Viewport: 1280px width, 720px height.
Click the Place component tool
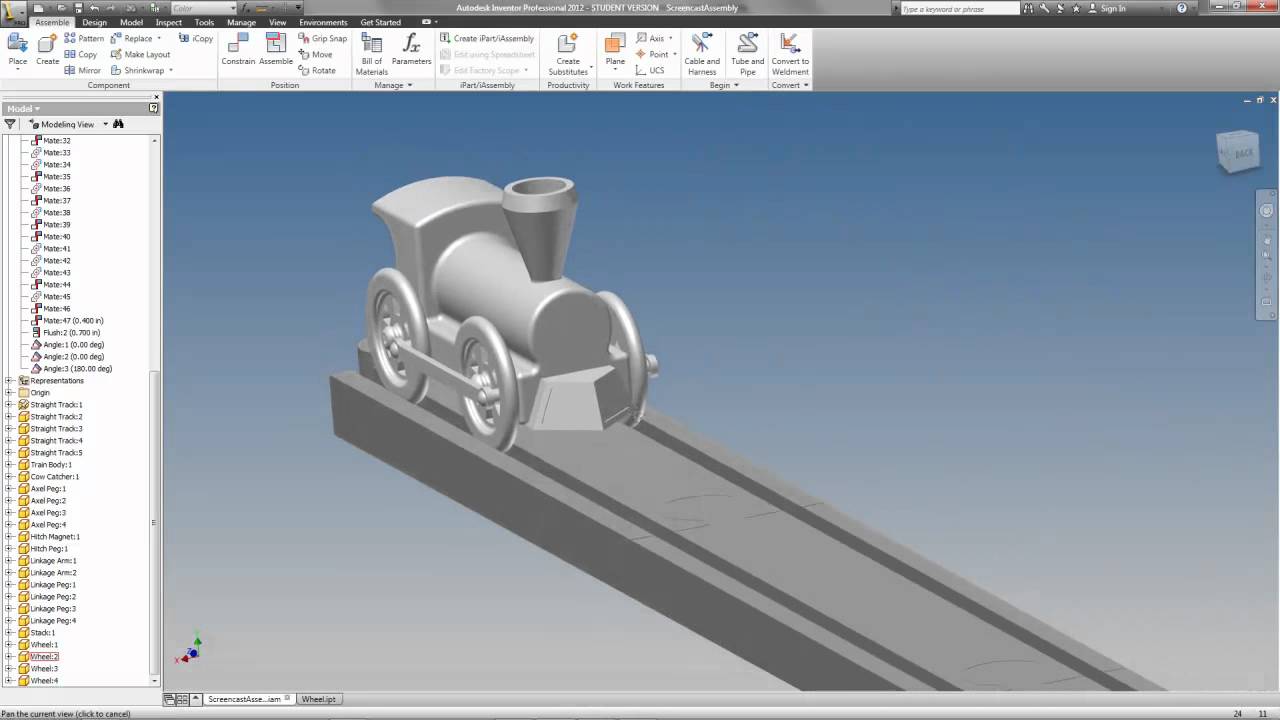[17, 50]
